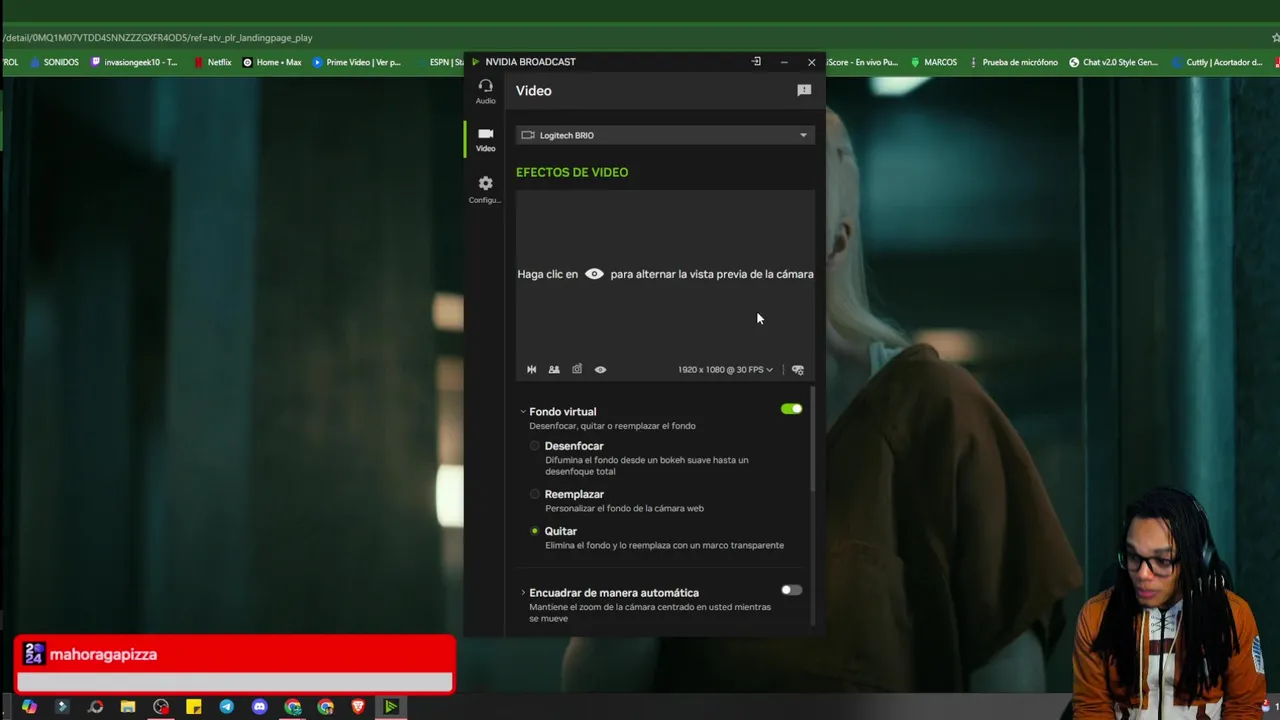Viewport: 1280px width, 720px height.
Task: Switch to the Video tab in sidebar
Action: (485, 139)
